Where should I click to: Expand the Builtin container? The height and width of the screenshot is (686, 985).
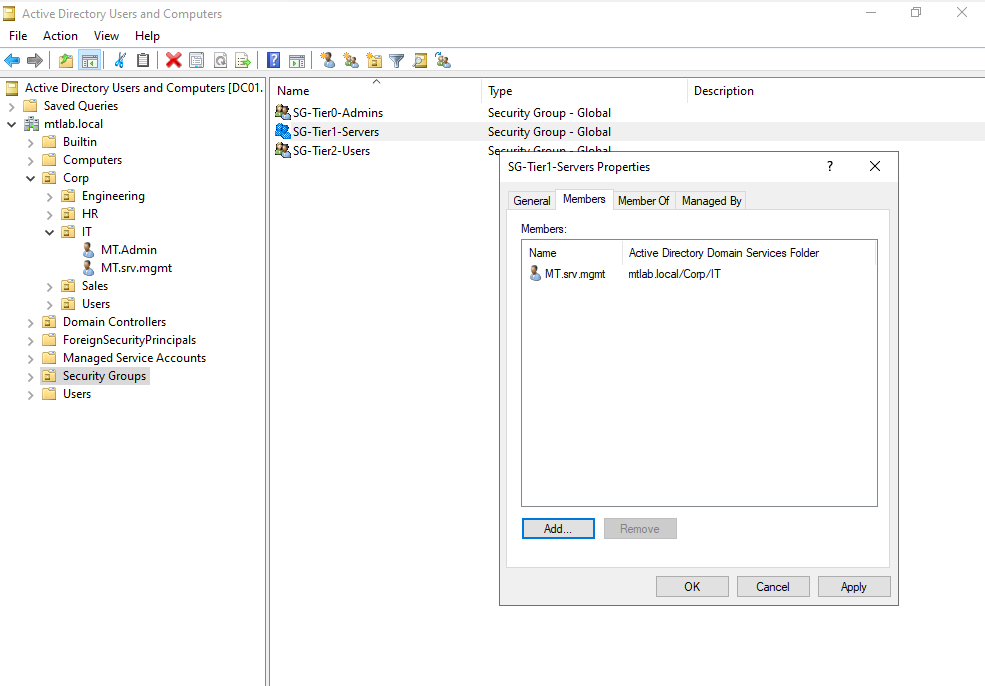[30, 143]
